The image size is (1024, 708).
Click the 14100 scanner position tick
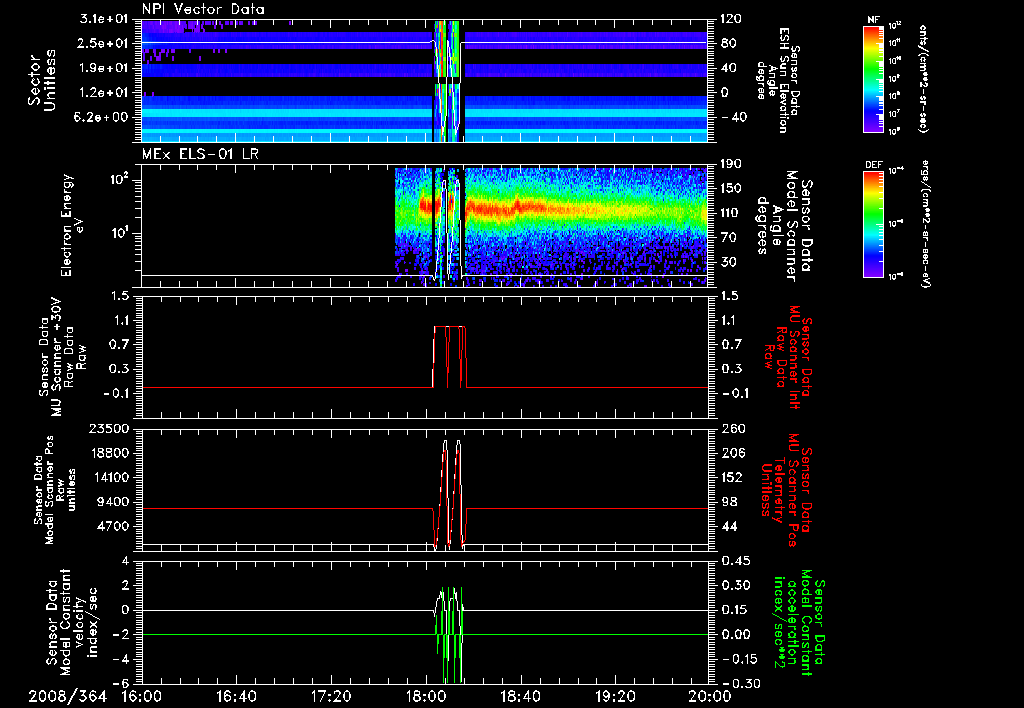(109, 477)
